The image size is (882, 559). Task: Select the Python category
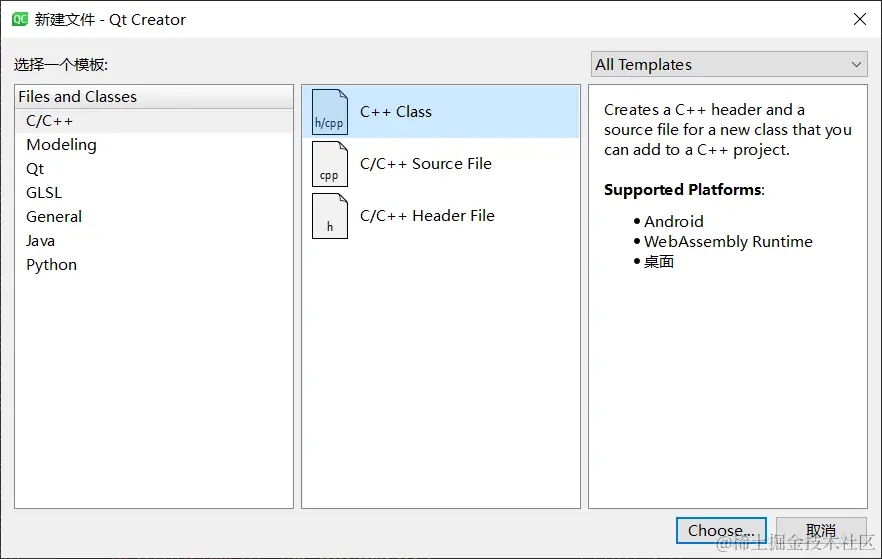[51, 265]
